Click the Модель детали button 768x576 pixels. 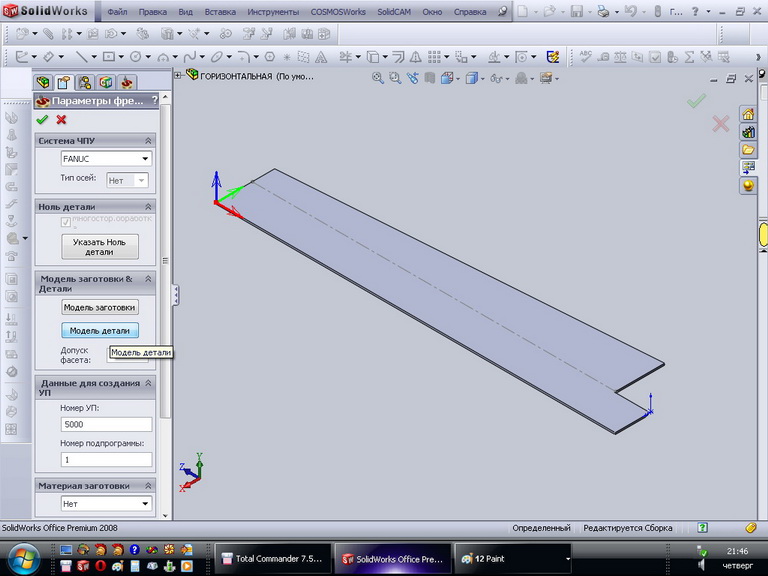point(99,331)
